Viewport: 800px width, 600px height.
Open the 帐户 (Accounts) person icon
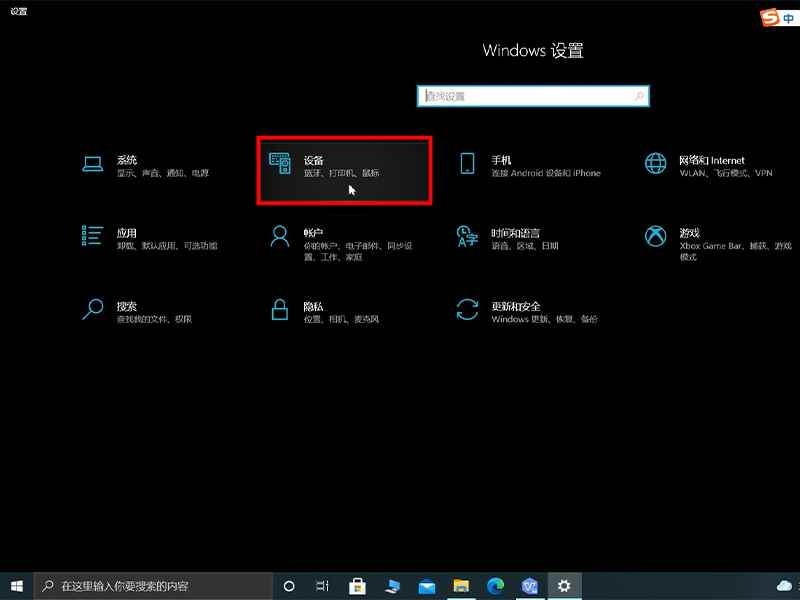280,237
